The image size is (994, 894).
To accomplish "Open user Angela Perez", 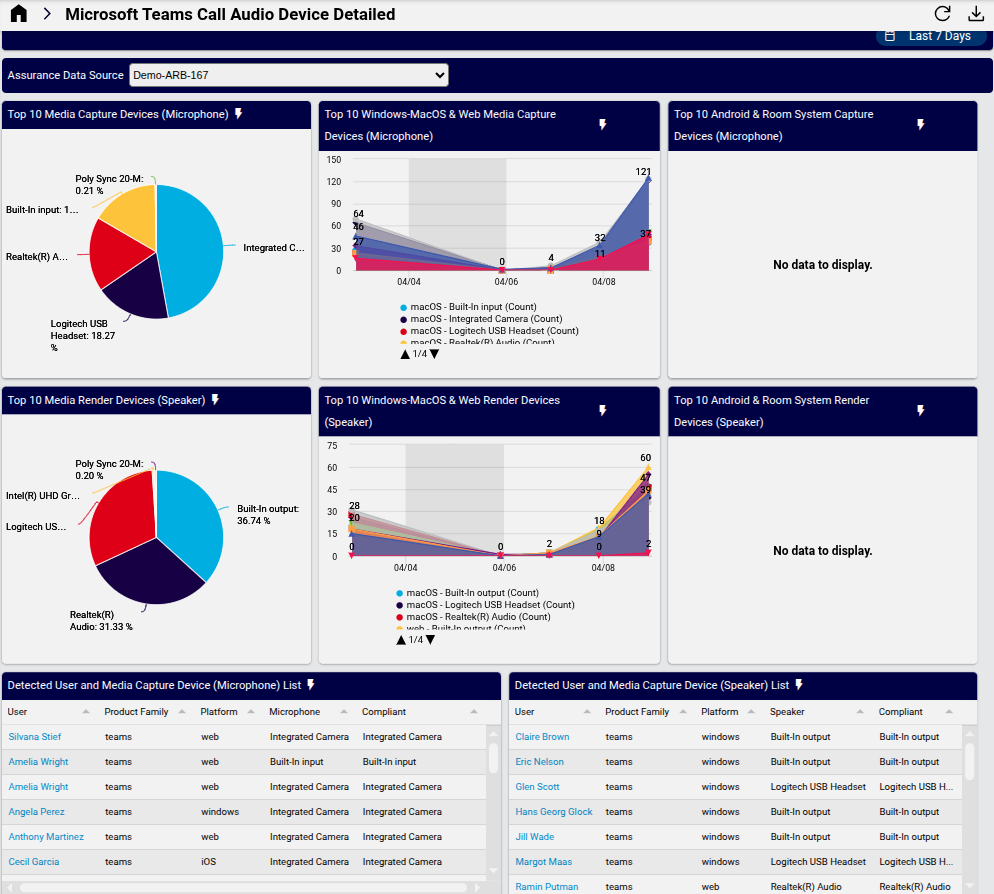I will 37,812.
